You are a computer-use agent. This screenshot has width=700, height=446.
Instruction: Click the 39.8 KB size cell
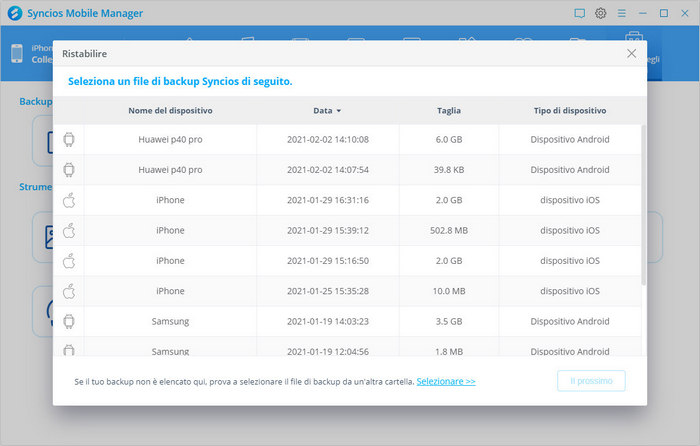[x=449, y=170]
